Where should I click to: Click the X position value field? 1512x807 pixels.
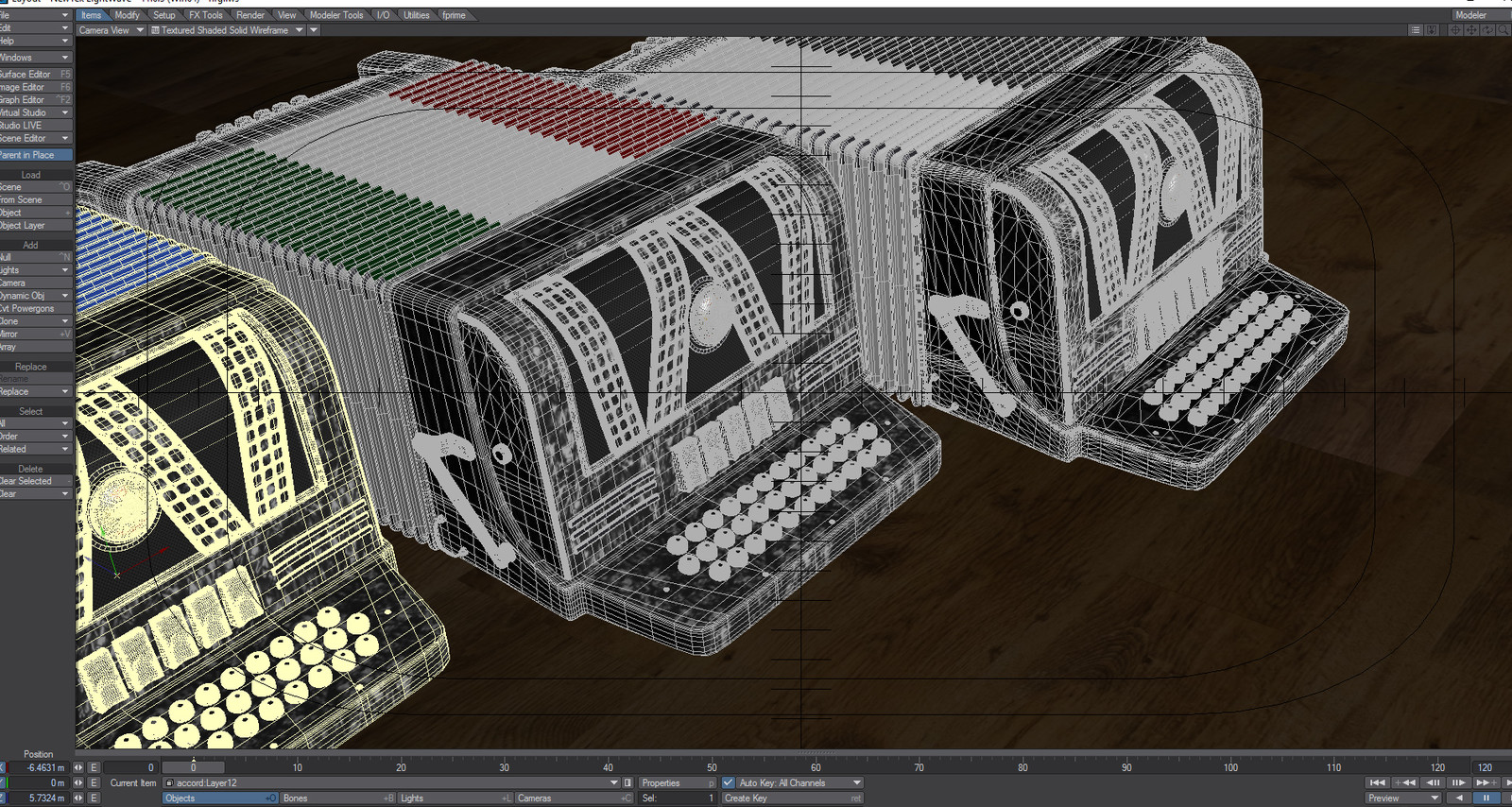38,767
